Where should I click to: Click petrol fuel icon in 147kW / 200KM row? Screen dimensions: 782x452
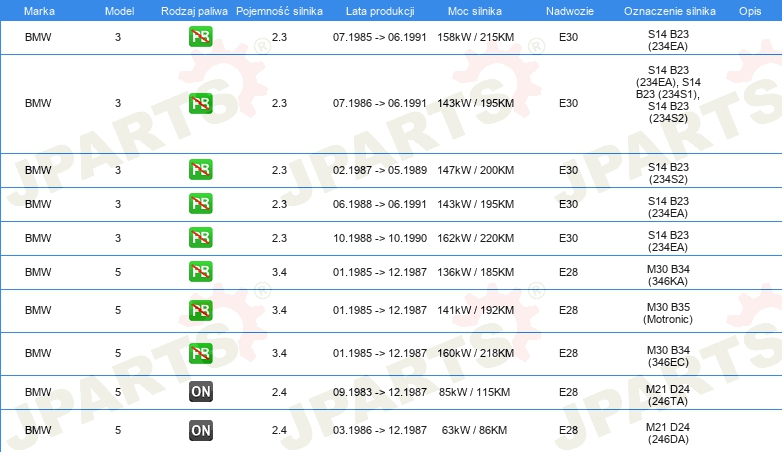(200, 170)
